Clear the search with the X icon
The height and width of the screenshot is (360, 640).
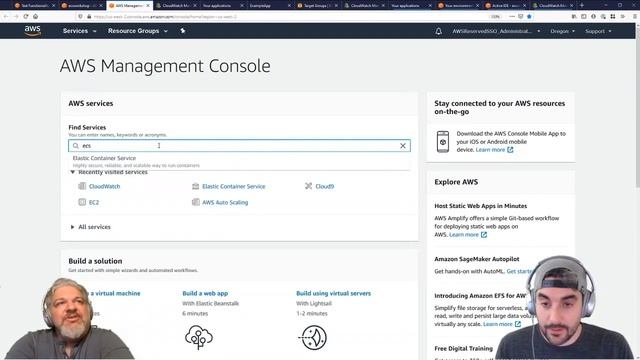pos(402,146)
